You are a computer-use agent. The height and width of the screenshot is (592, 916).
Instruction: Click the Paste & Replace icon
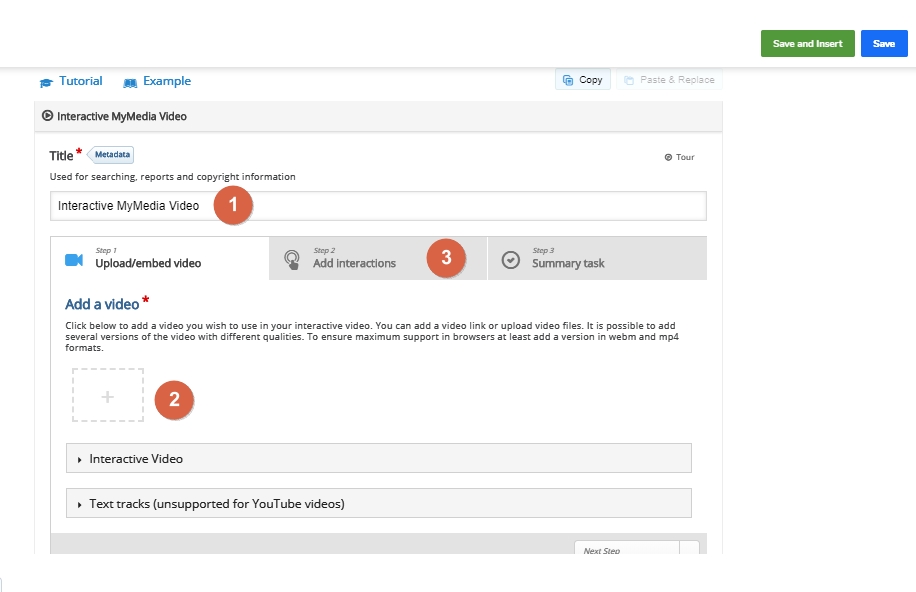(629, 80)
